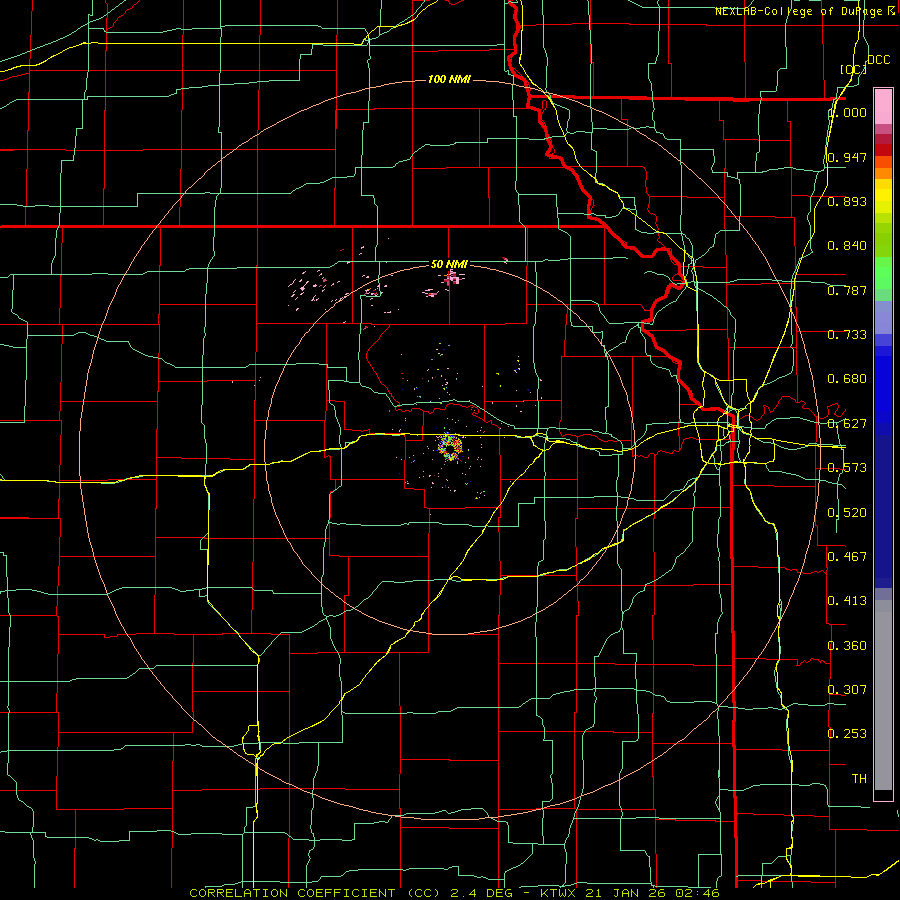Pick the pink segment of the color scale
This screenshot has height=900, width=900.
click(883, 107)
